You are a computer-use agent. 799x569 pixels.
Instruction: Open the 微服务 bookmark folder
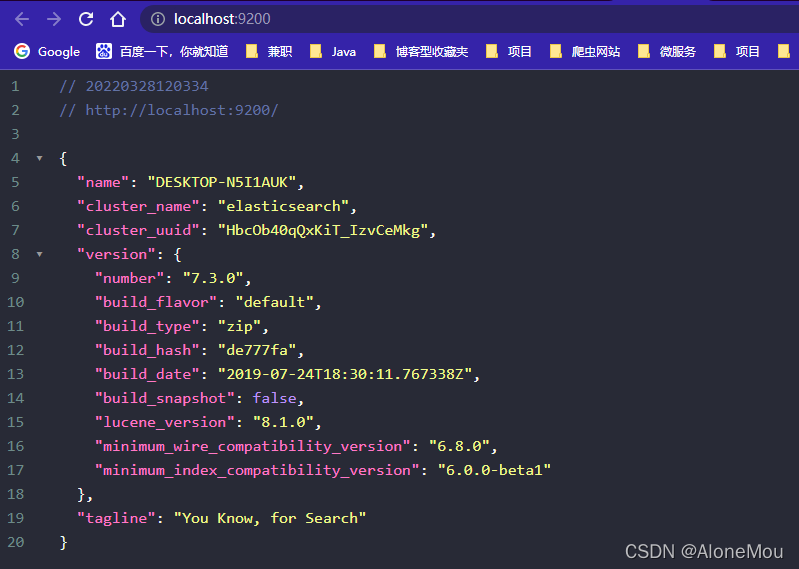click(x=667, y=51)
